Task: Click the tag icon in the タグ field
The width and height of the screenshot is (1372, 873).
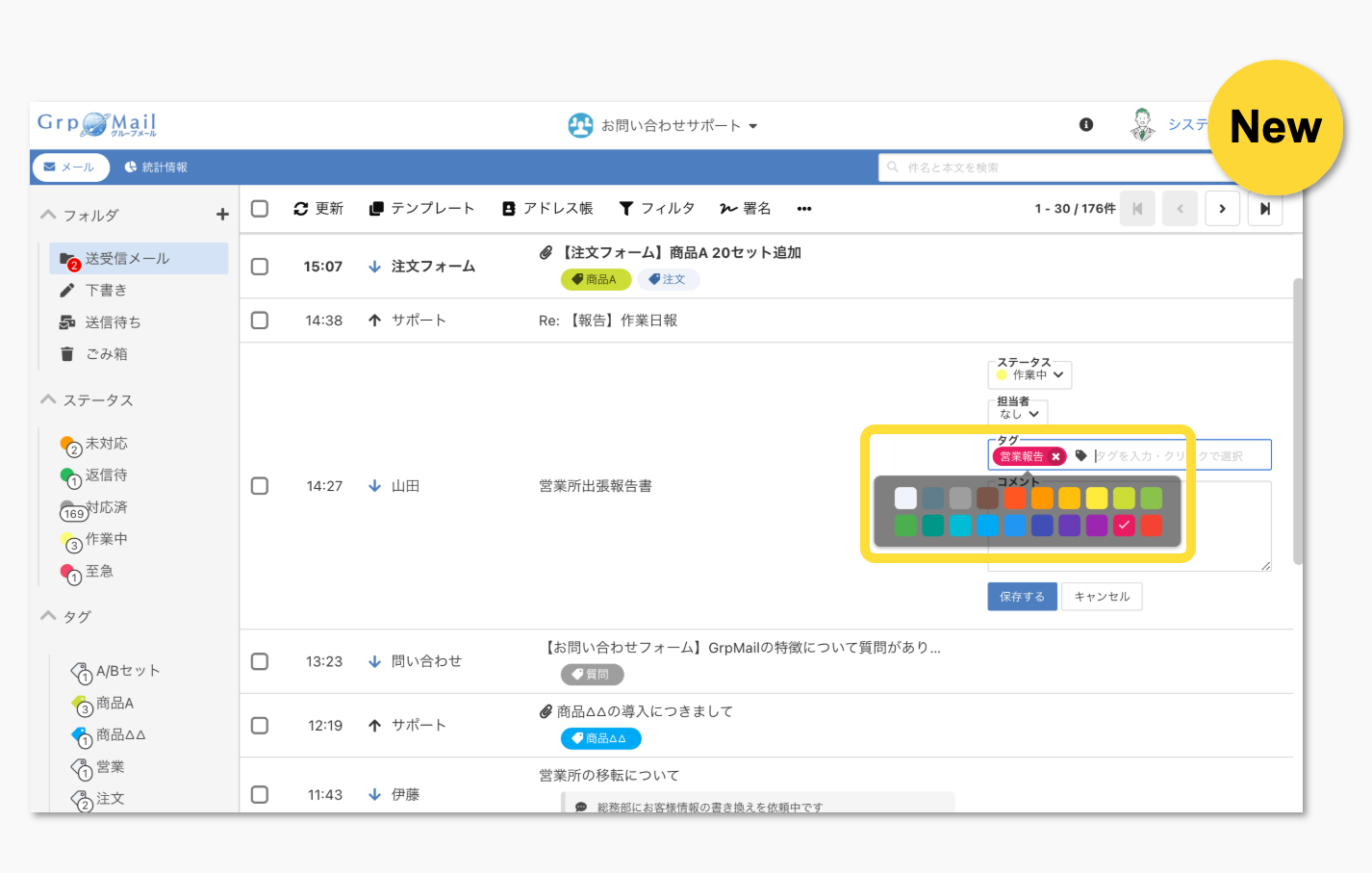Action: point(1080,456)
